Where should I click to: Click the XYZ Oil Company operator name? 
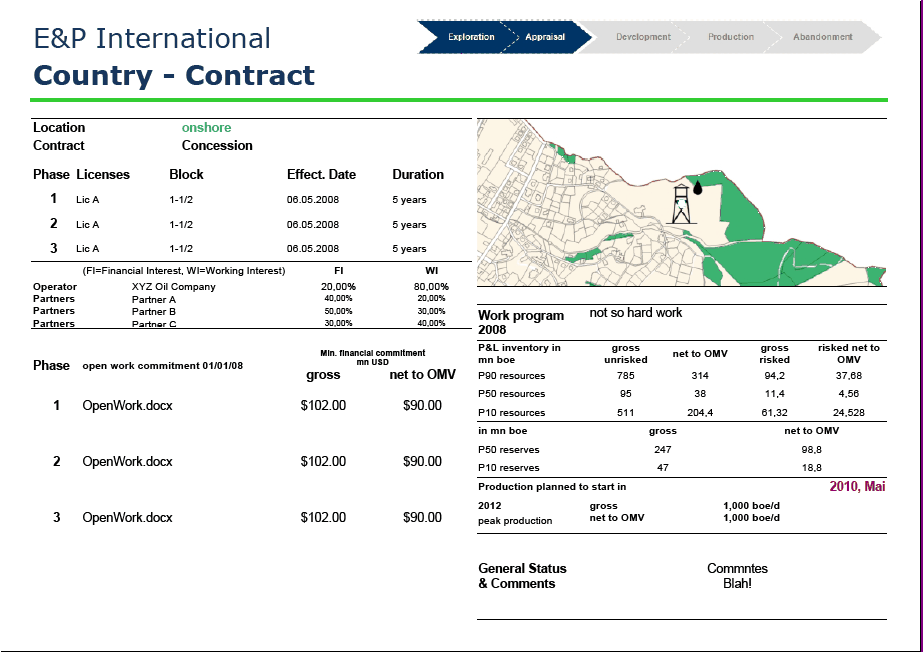pyautogui.click(x=173, y=287)
